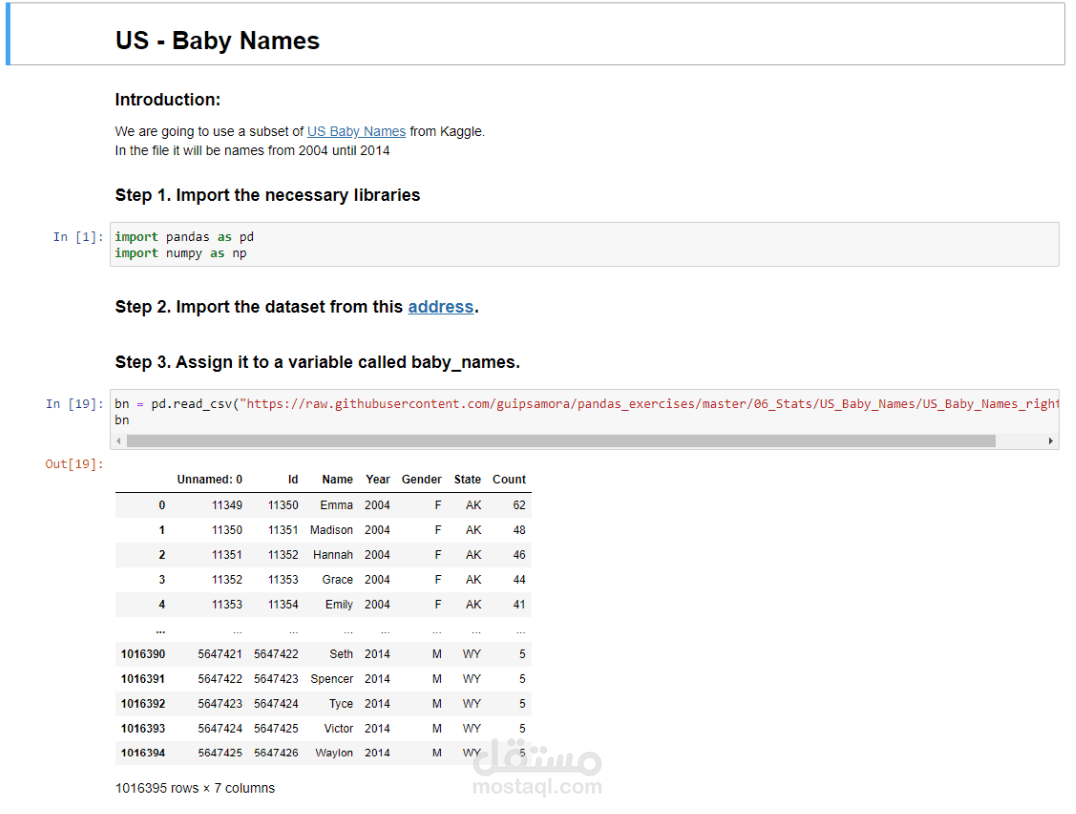Click the Id value 11350 in Emma's row
This screenshot has width=1076, height=814.
tap(283, 505)
